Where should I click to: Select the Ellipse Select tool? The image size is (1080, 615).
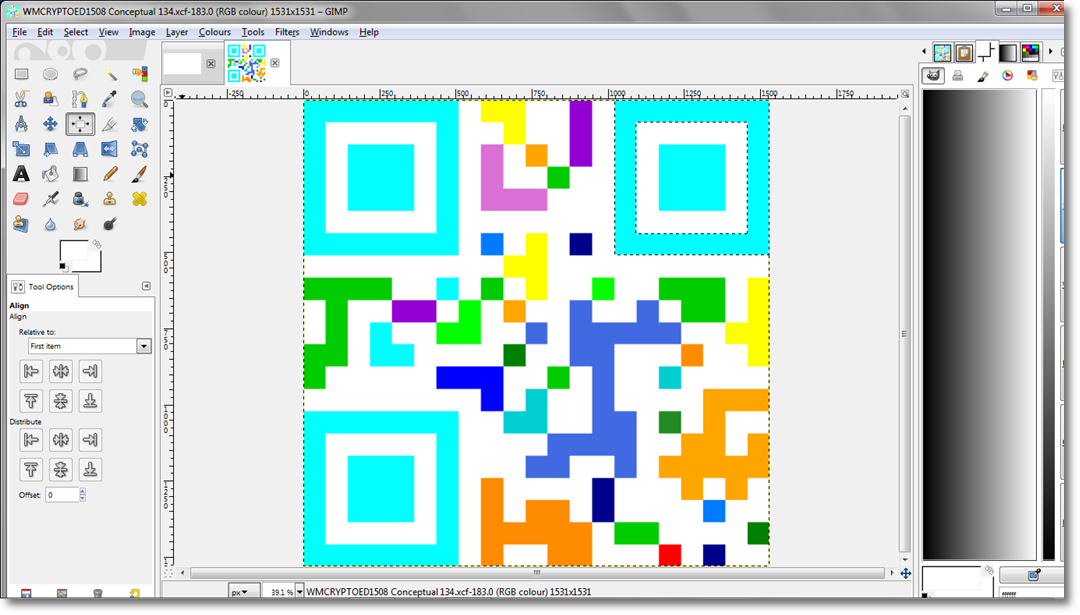pyautogui.click(x=50, y=74)
